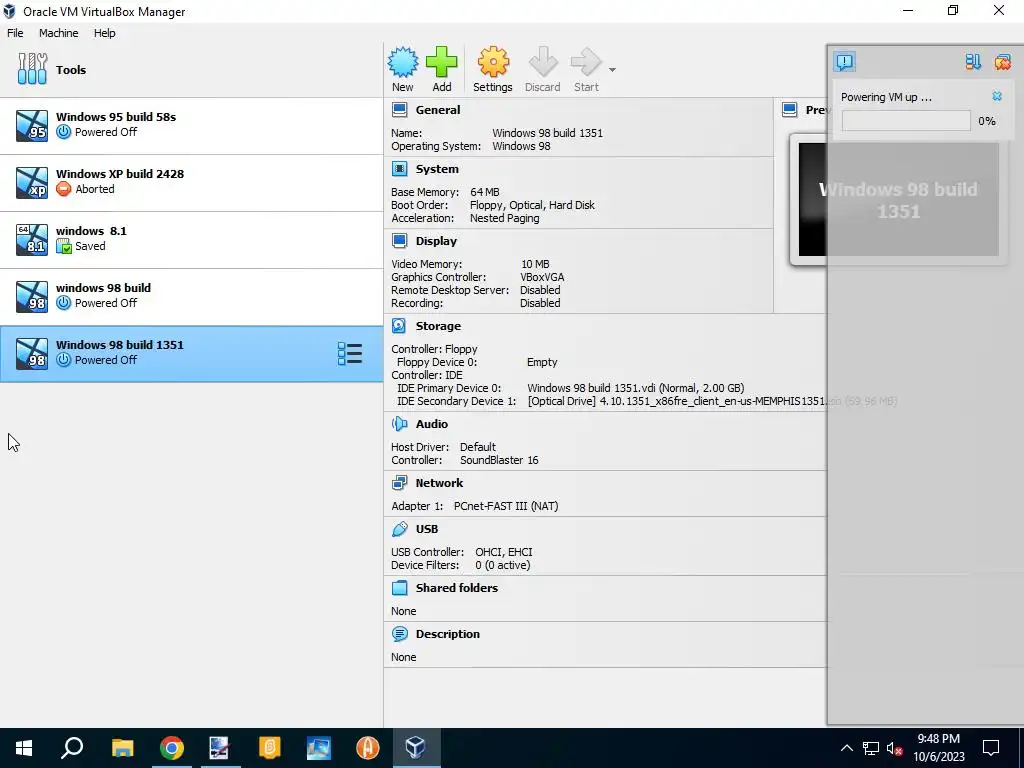Click the Storage section disk icon

tap(399, 325)
